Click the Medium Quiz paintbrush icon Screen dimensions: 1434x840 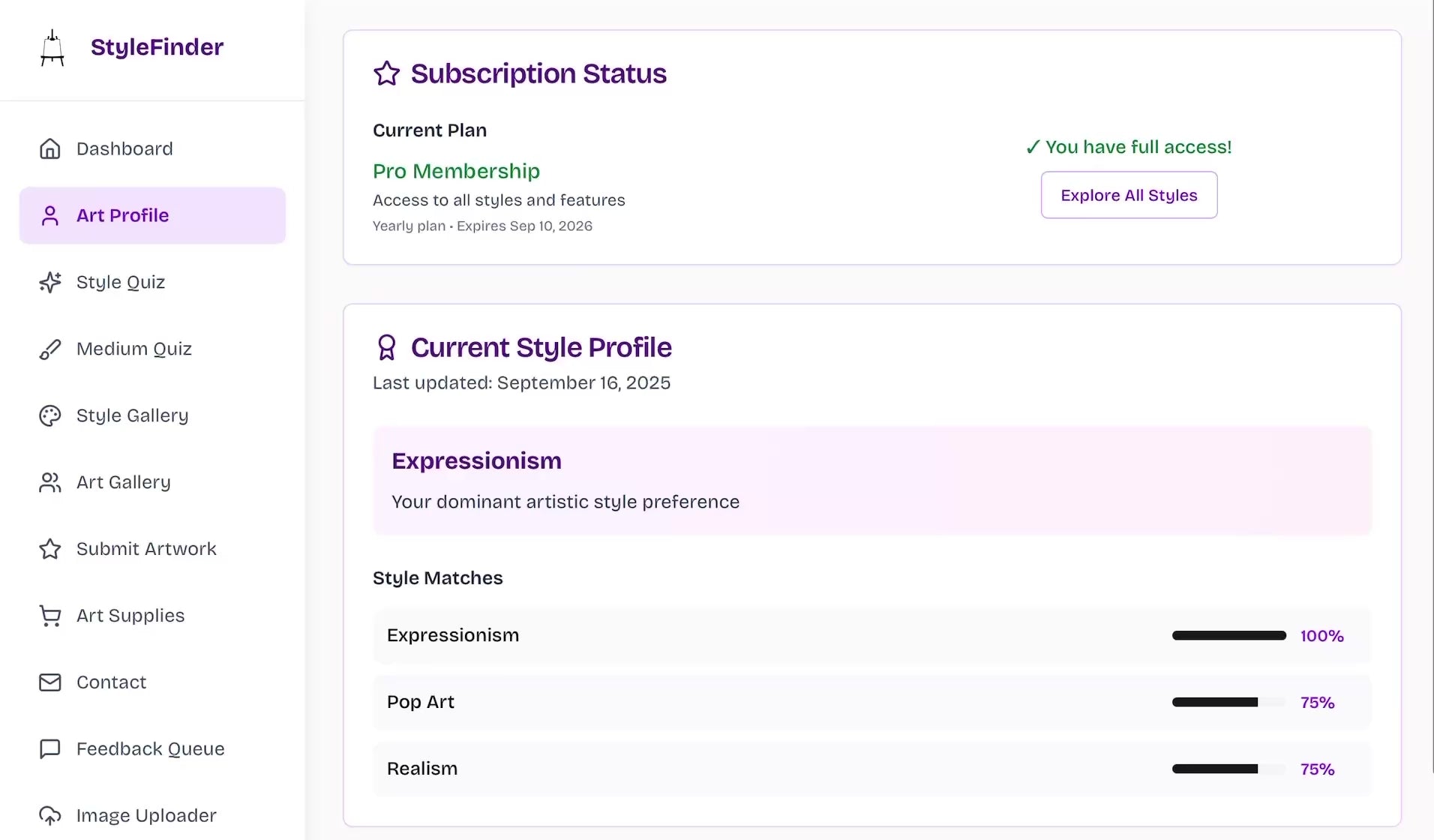50,349
